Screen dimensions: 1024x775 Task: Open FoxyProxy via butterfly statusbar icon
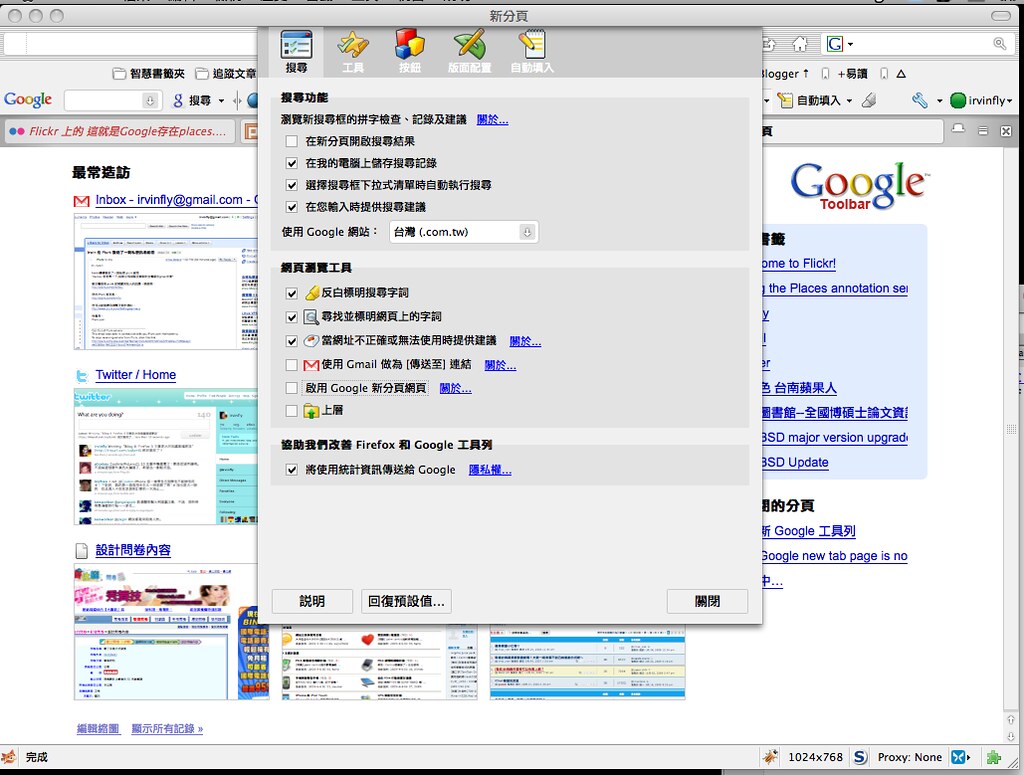(959, 757)
